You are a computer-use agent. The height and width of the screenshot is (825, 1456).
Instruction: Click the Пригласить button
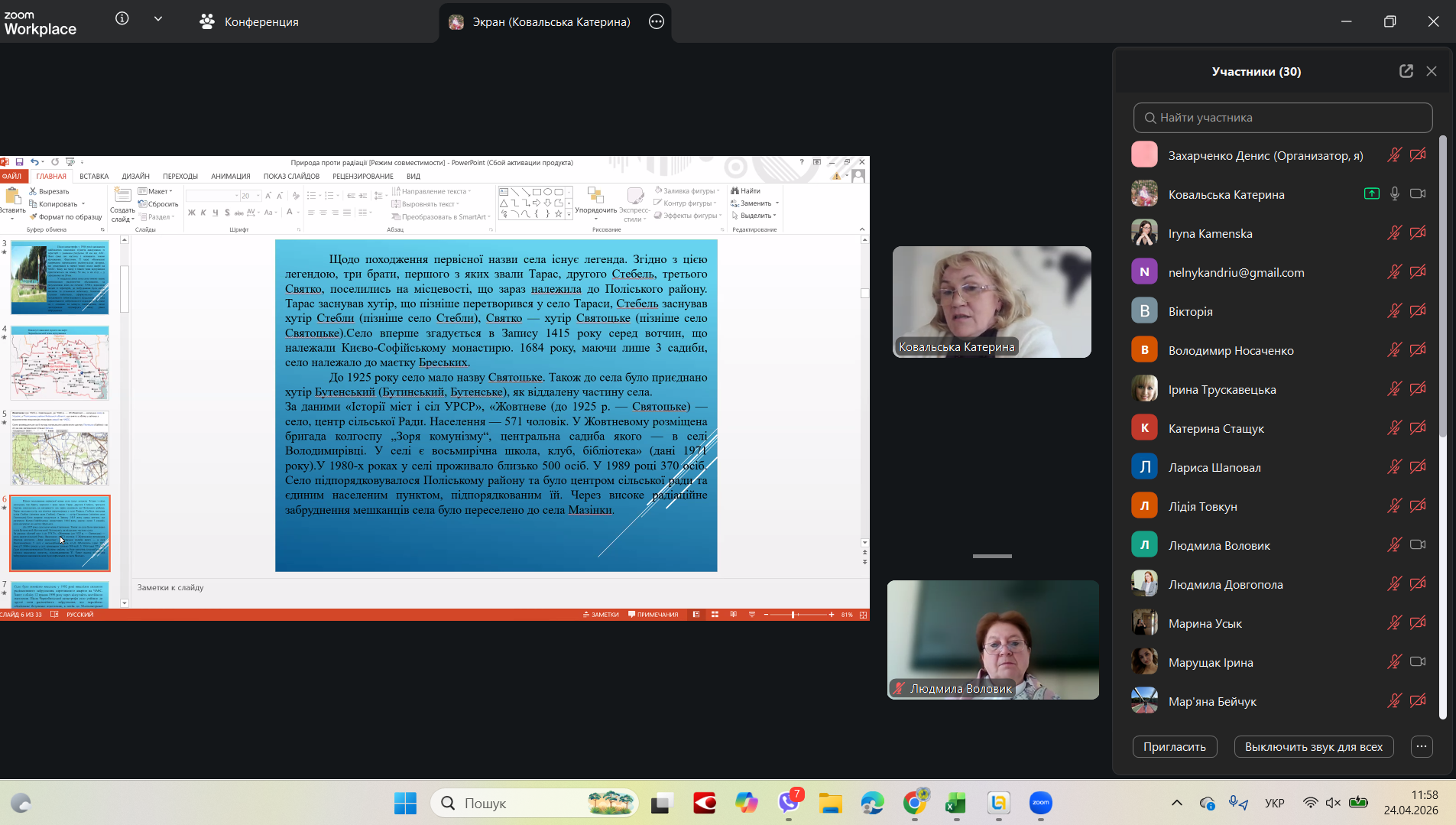coord(1174,747)
